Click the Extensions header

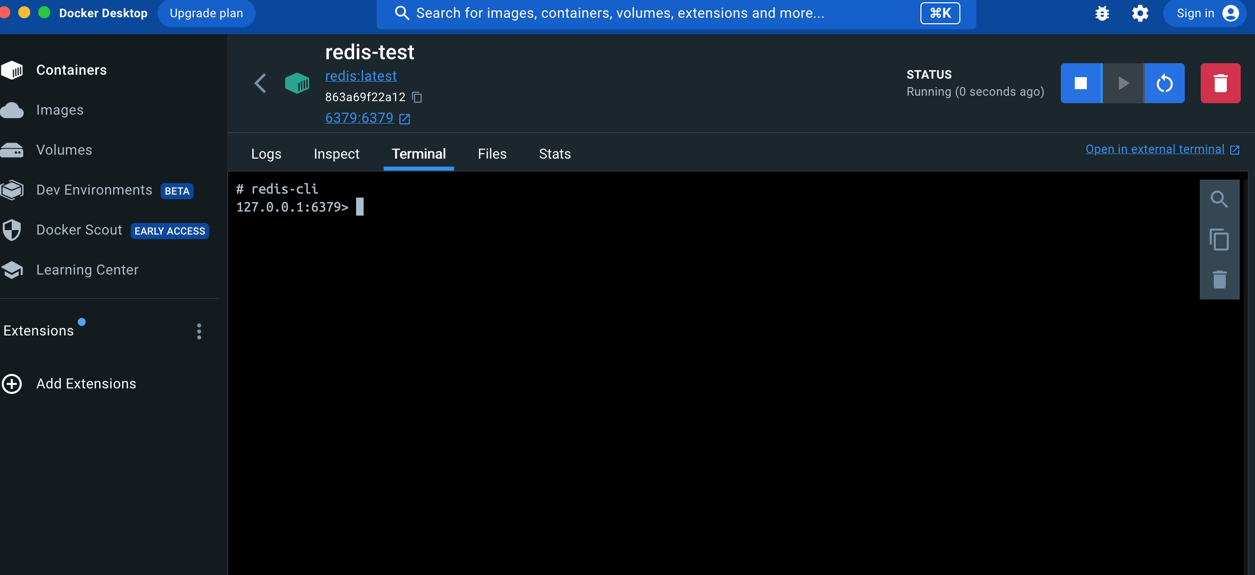point(38,331)
